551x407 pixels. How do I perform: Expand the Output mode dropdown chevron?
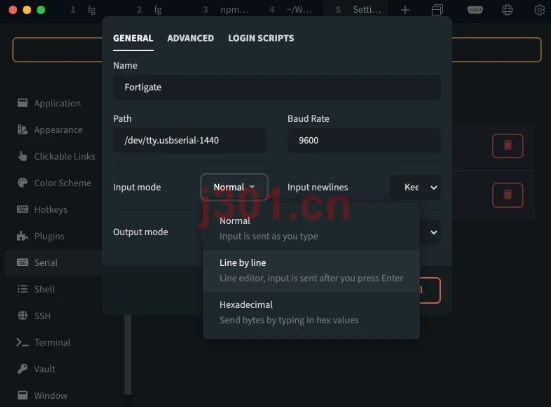[434, 232]
